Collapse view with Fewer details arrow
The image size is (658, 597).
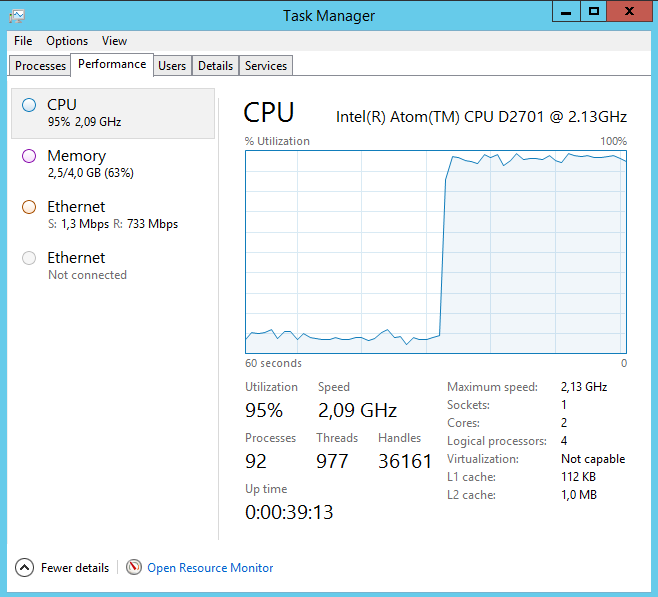(x=25, y=567)
